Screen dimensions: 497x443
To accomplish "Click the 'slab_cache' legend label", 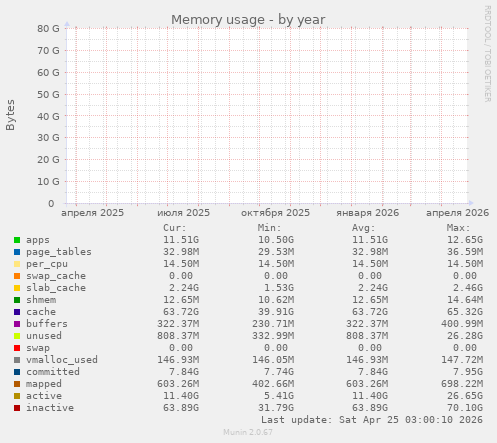I will coord(56,288).
